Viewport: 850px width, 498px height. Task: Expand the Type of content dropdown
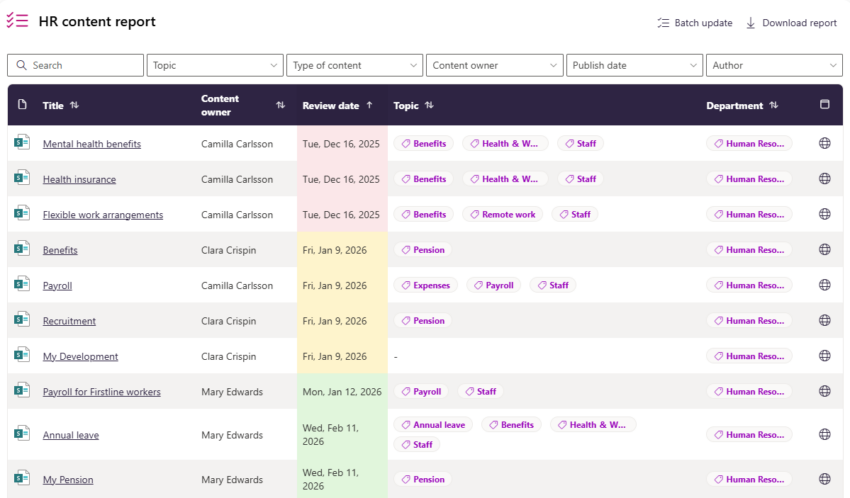click(x=354, y=65)
